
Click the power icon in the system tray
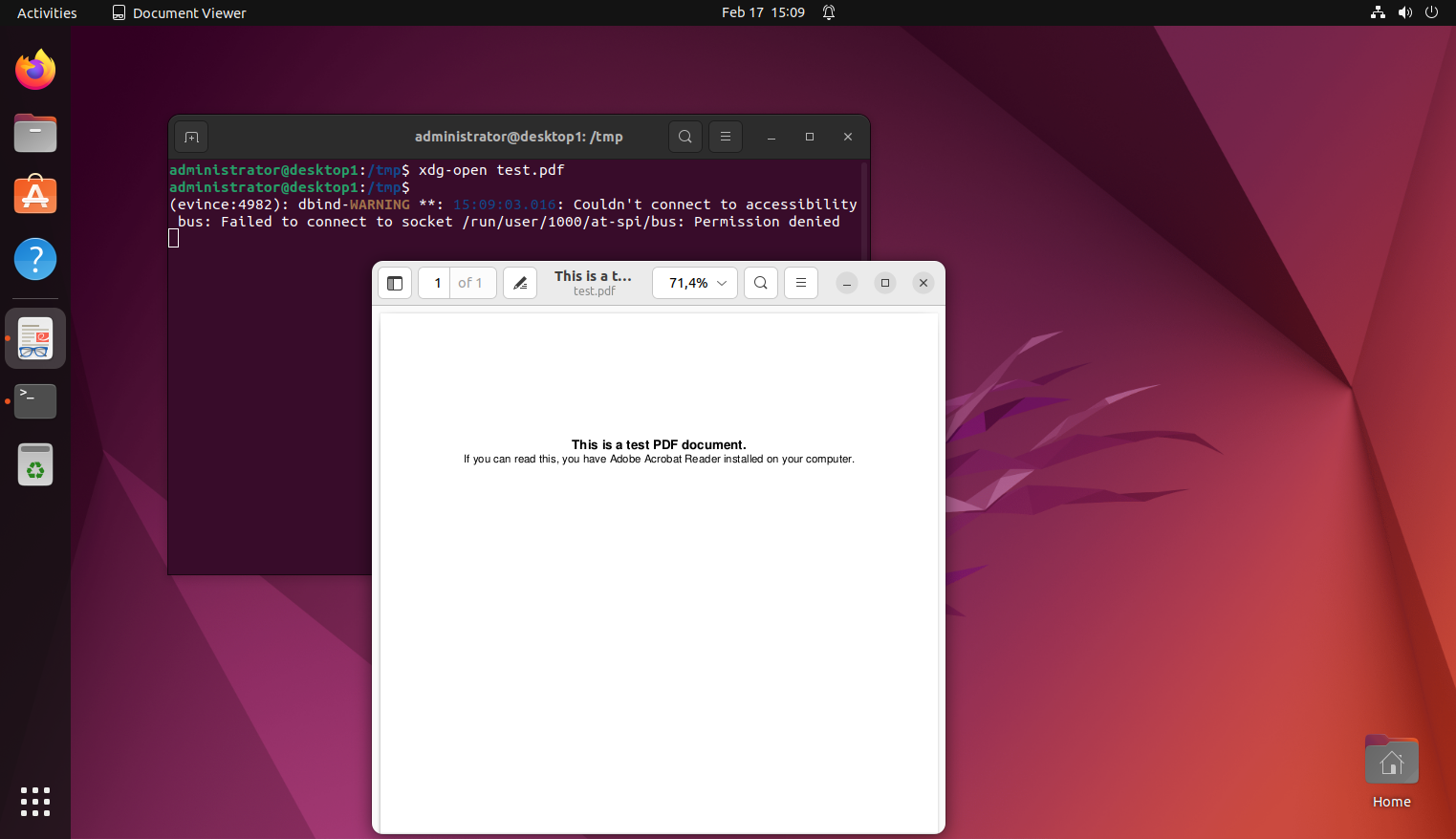(x=1431, y=12)
